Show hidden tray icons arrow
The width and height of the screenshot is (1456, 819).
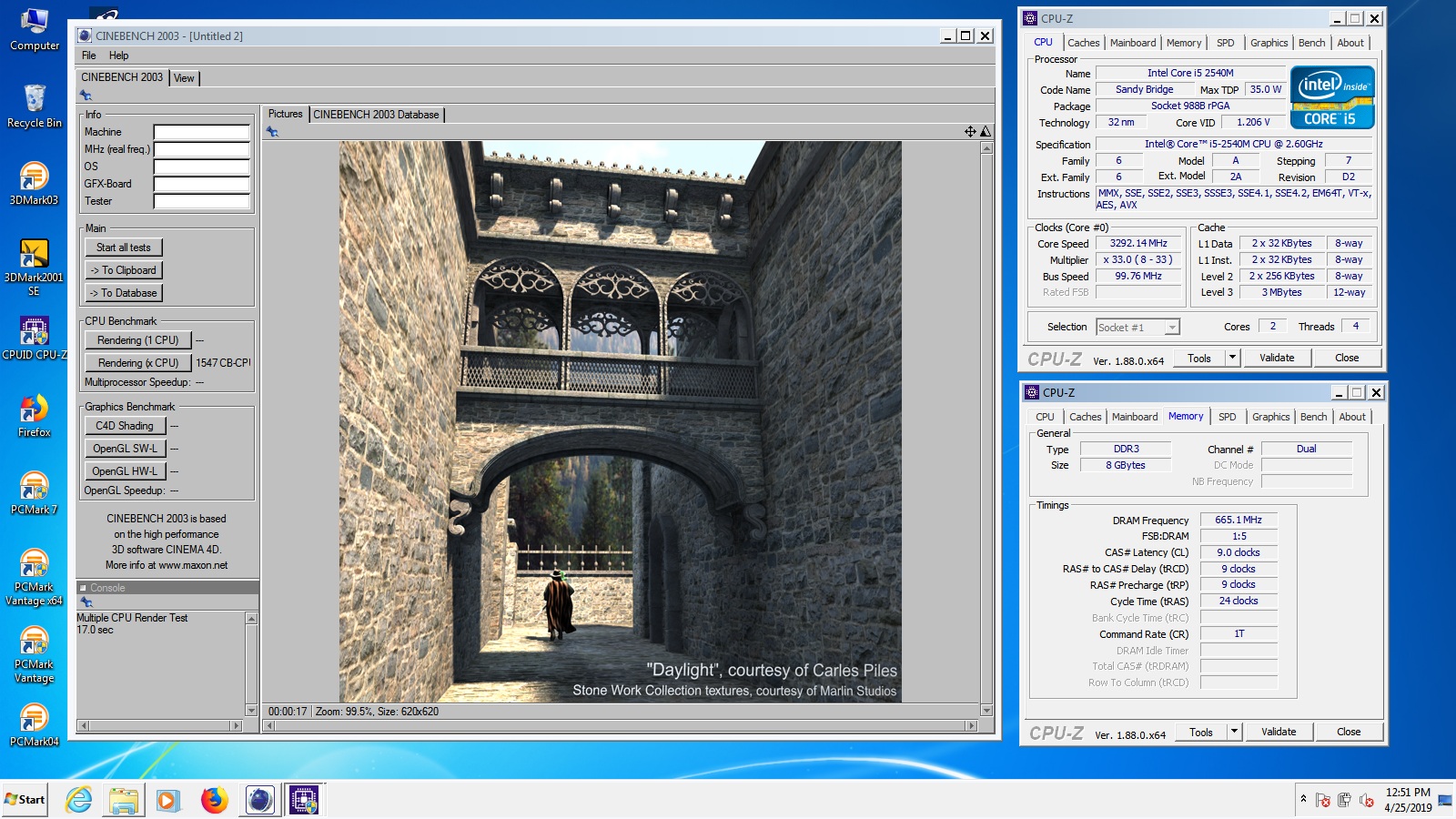click(1303, 799)
